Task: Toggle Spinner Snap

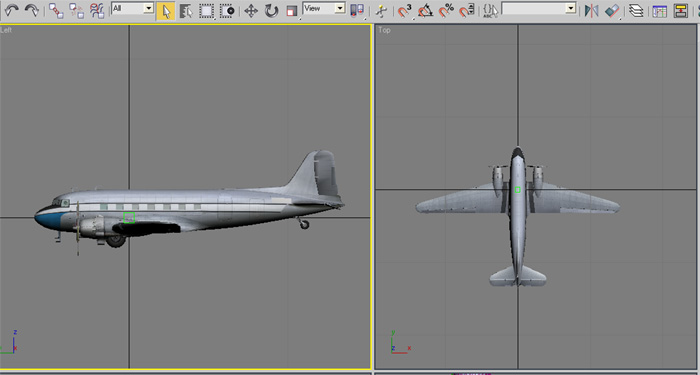Action: tap(467, 11)
